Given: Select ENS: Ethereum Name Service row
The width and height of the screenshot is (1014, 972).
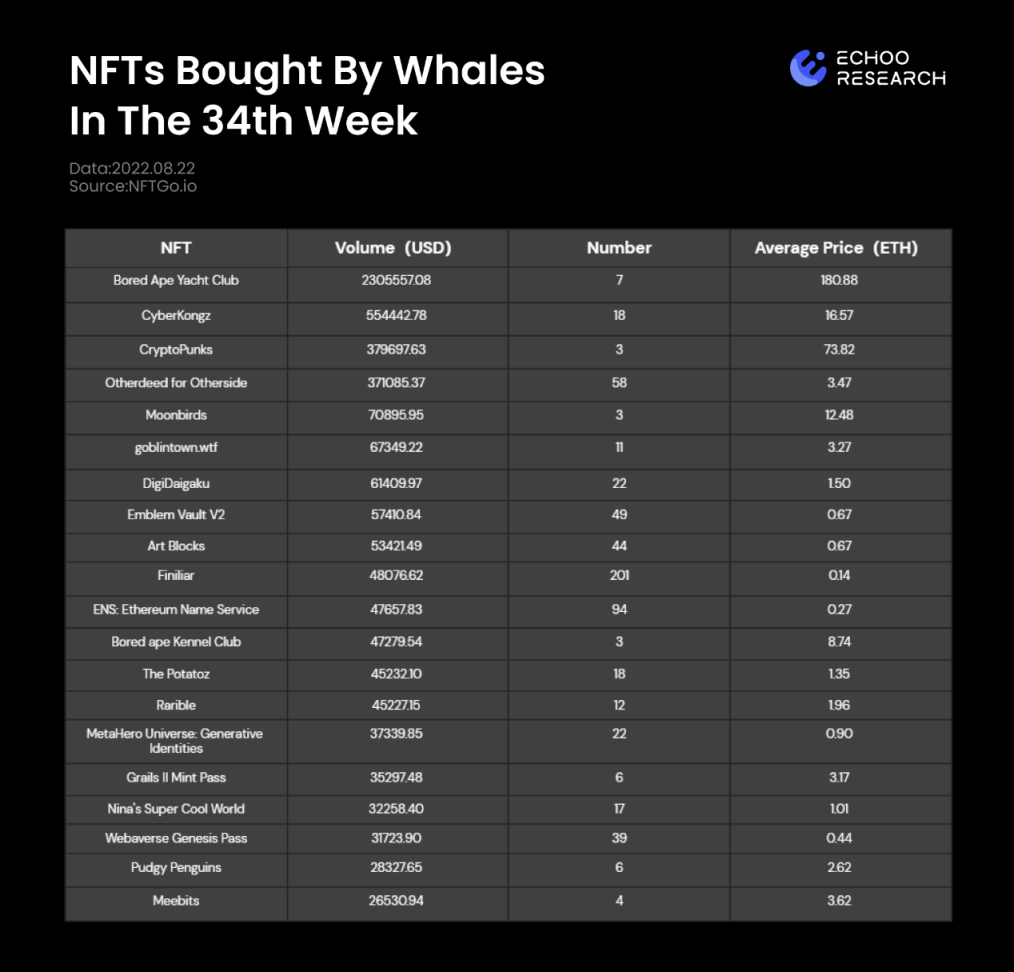Looking at the screenshot, I should click(x=508, y=610).
